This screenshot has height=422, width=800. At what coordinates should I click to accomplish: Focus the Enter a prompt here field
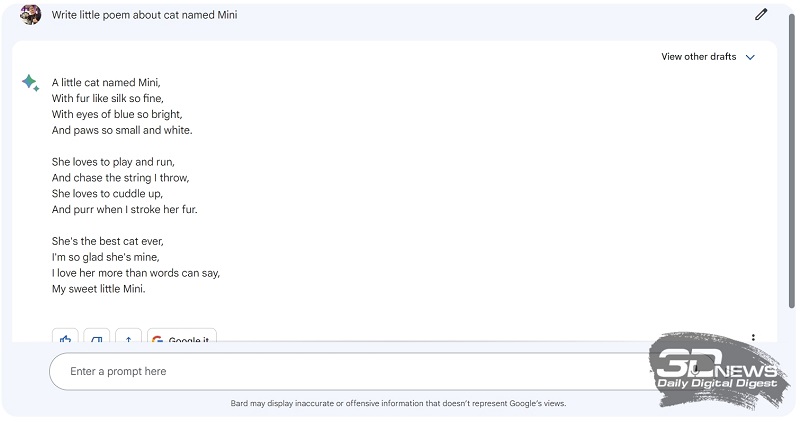pos(340,372)
